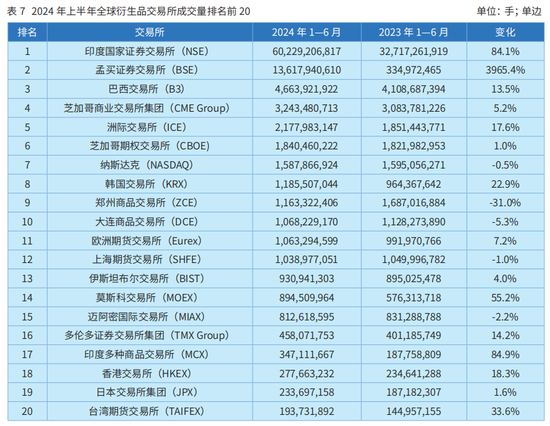Click the 排名 column header
550x426 pixels.
[27, 32]
